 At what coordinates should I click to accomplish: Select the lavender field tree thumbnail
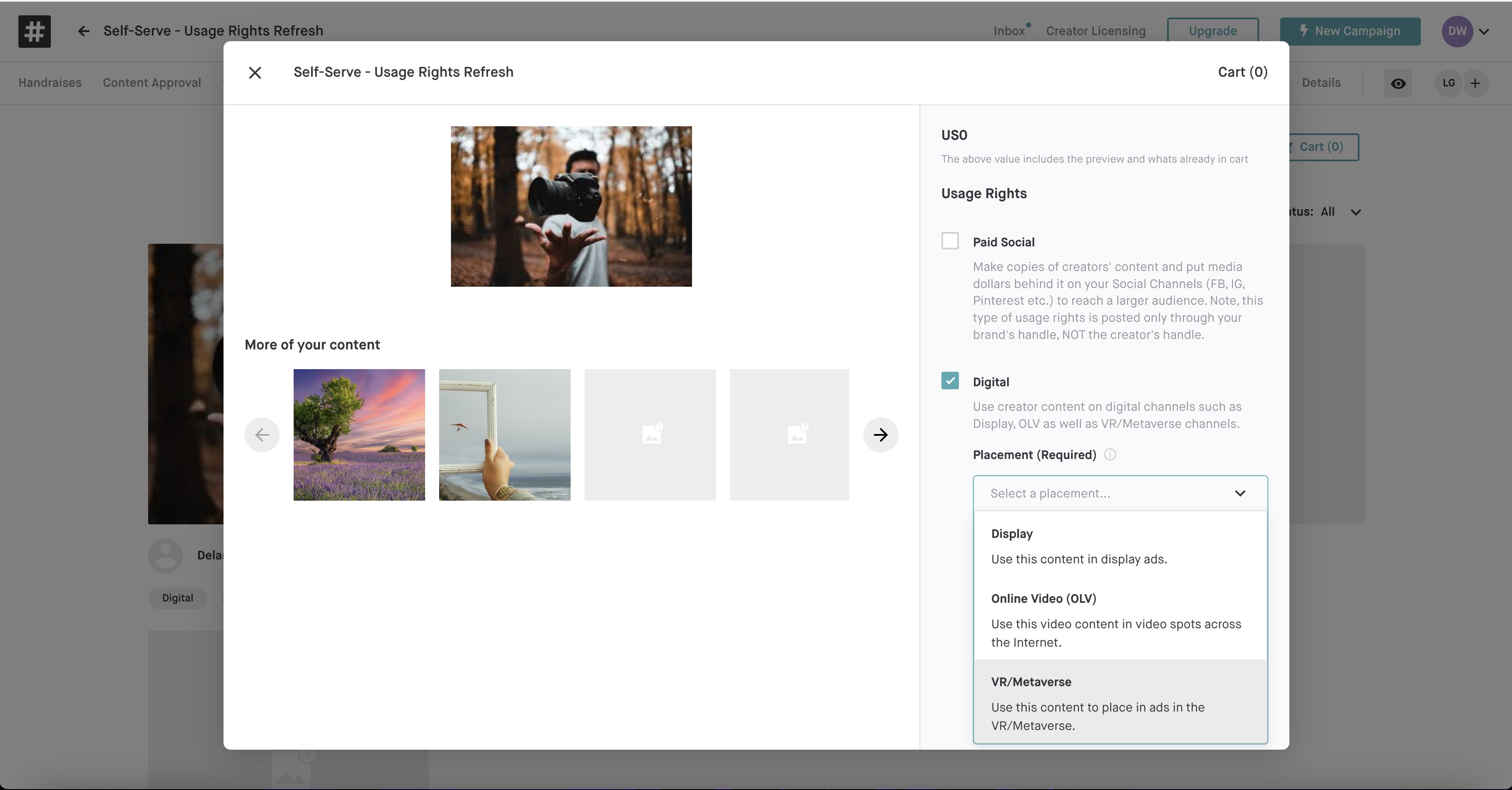(x=358, y=434)
